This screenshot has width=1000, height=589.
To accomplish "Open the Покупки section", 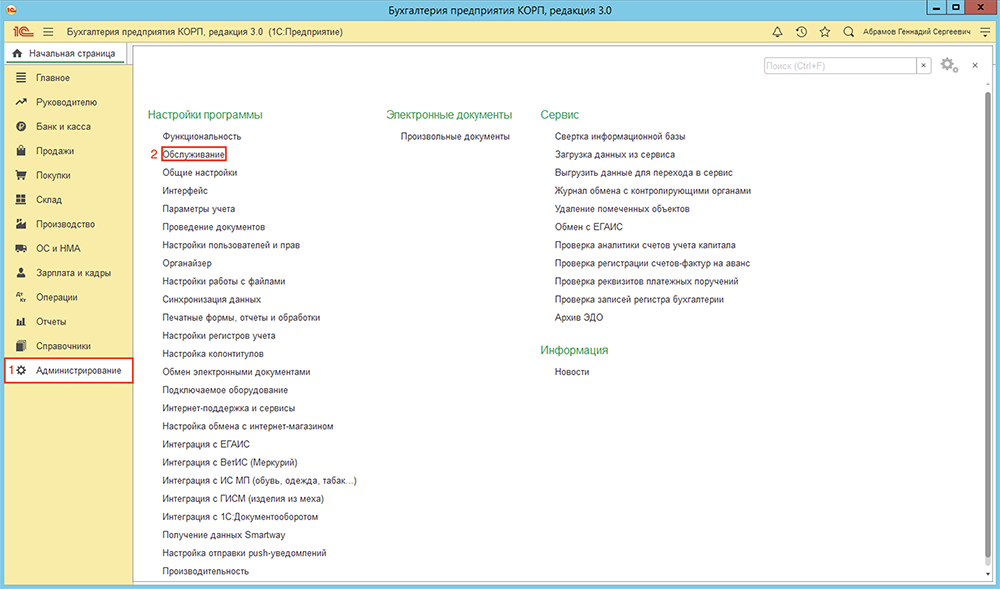I will (x=68, y=175).
